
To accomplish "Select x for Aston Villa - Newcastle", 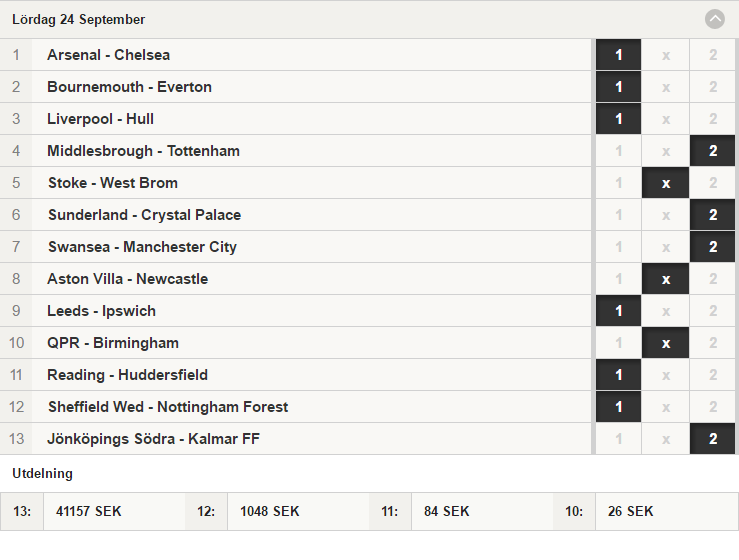I will [665, 279].
